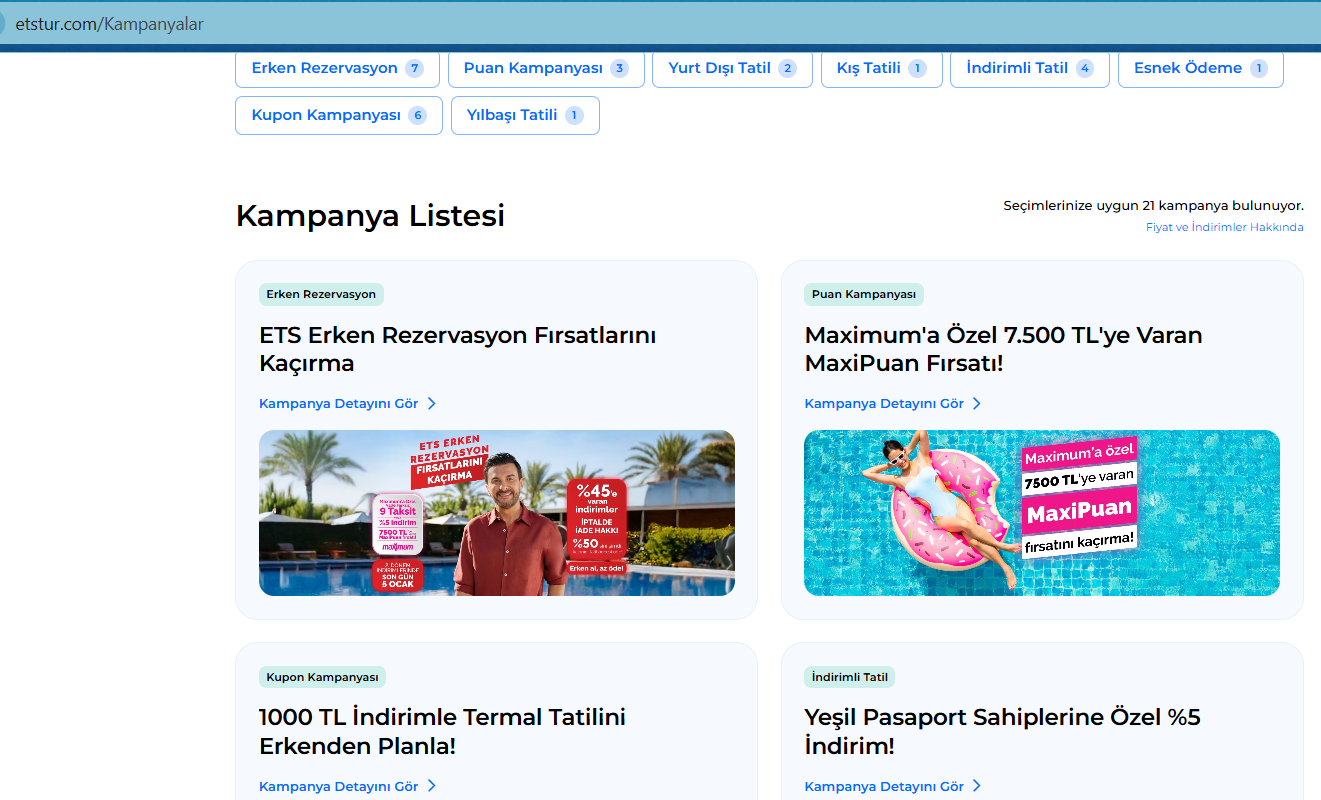Open the ETS Erken Rezervasyon banner image
This screenshot has height=800, width=1321.
pos(497,513)
